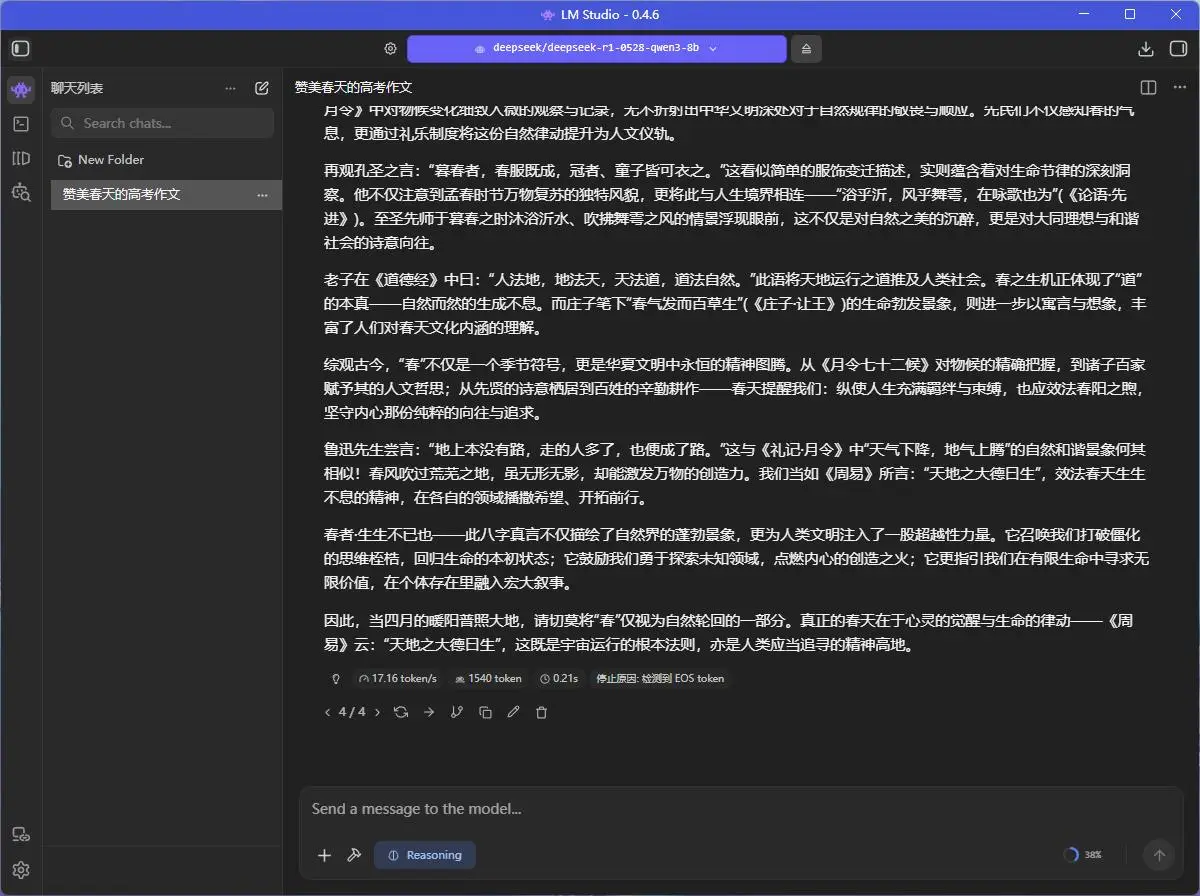Copy the assistant's response via copy icon
Image resolution: width=1200 pixels, height=896 pixels.
click(x=485, y=711)
